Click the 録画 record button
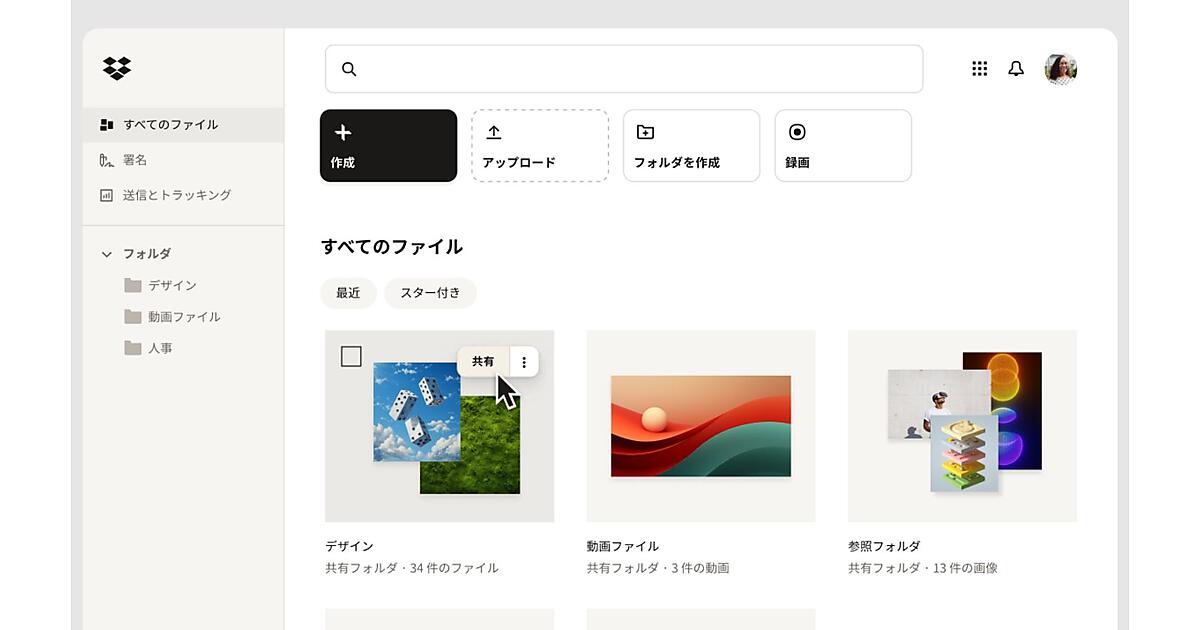 point(843,146)
